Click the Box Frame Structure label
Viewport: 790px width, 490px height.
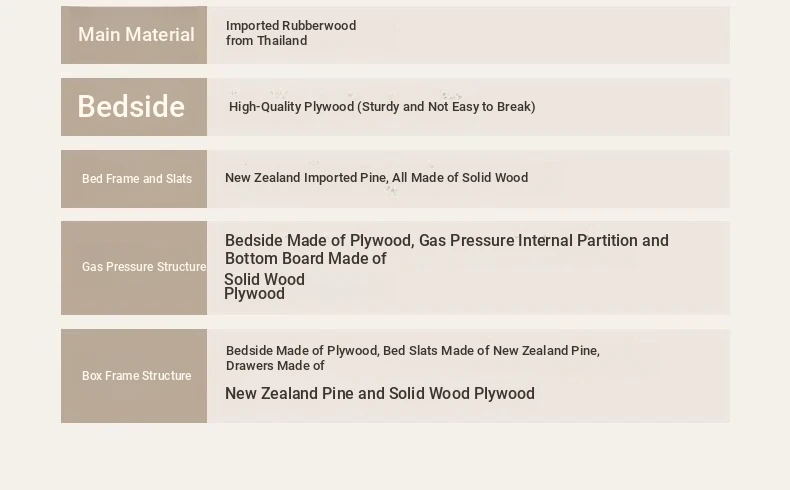(x=137, y=376)
